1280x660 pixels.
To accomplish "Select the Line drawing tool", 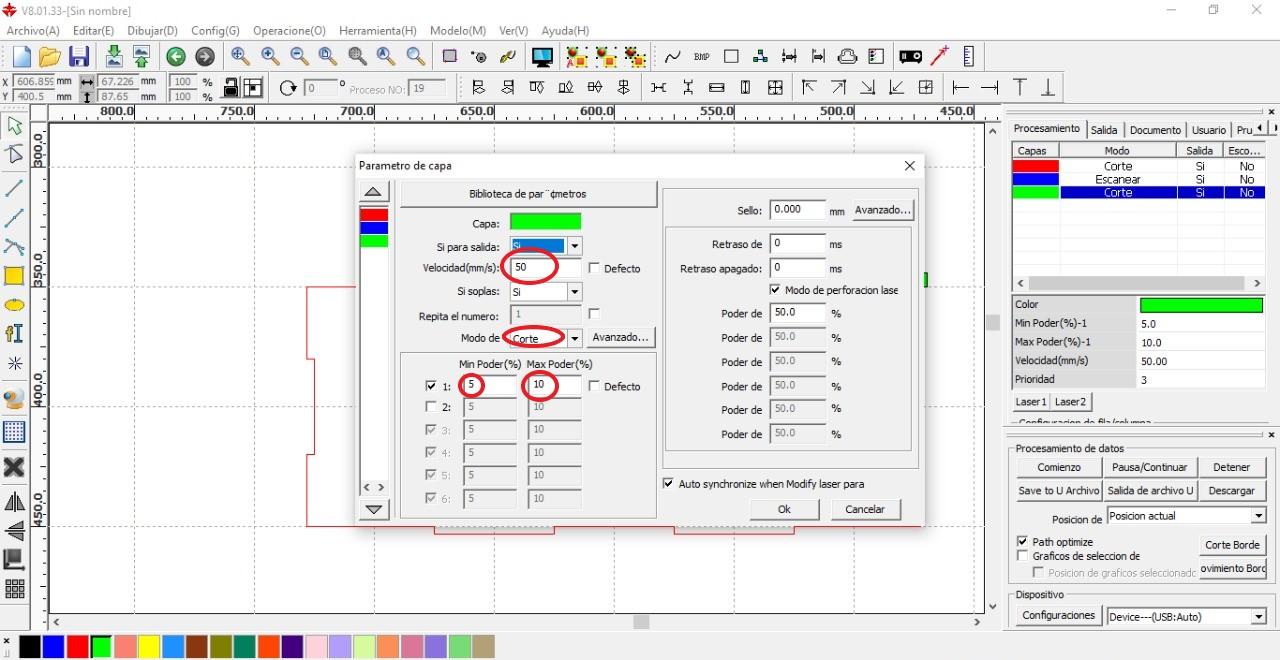I will coord(14,187).
